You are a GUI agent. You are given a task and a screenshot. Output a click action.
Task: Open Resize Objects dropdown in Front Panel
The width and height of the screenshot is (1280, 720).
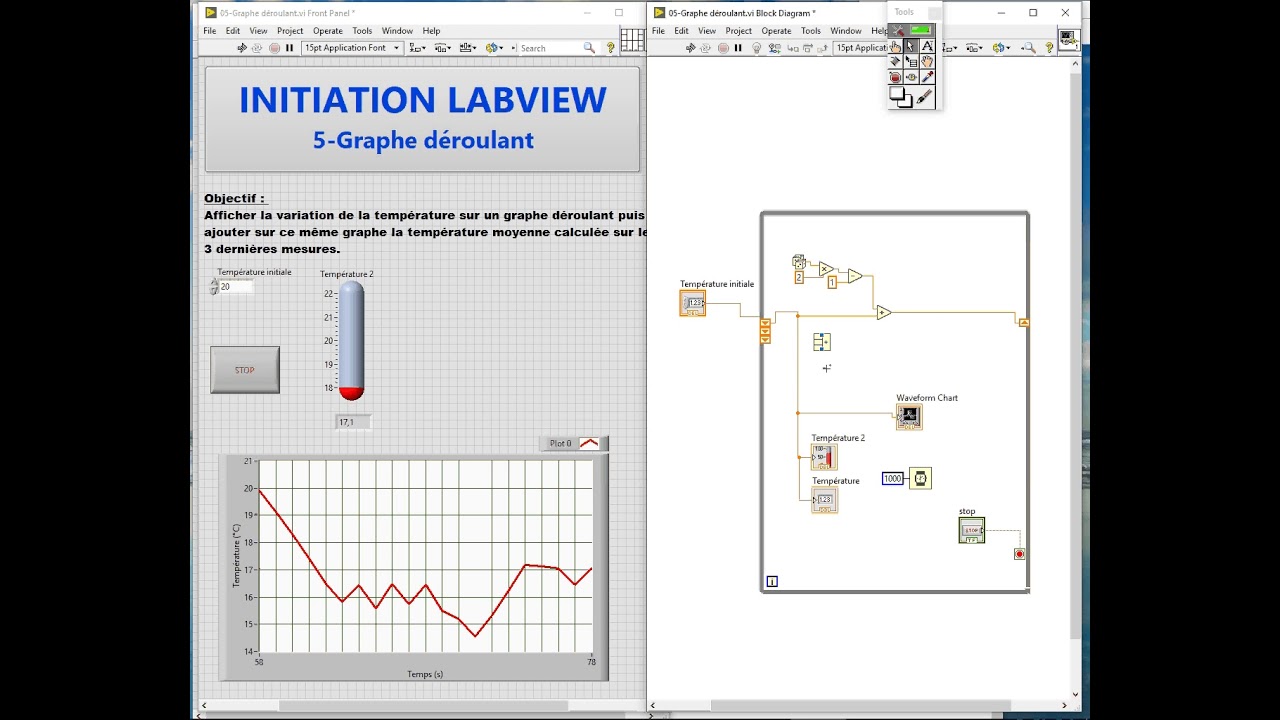click(x=468, y=48)
